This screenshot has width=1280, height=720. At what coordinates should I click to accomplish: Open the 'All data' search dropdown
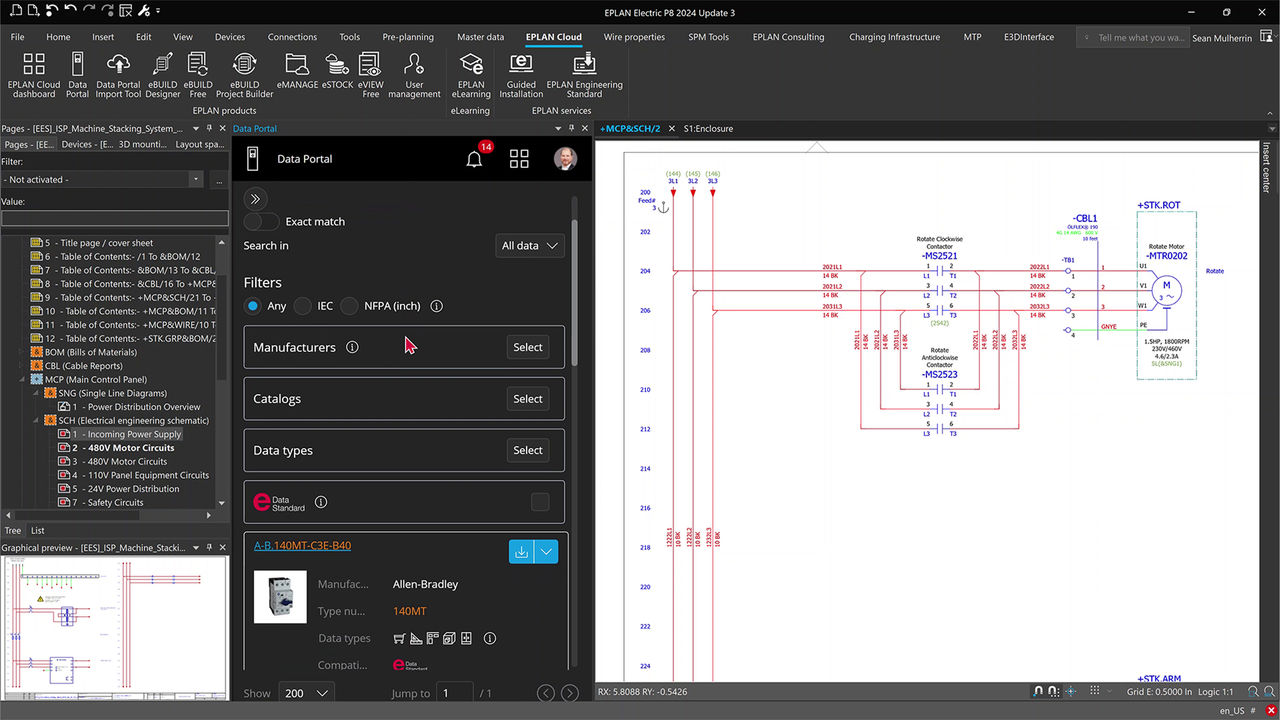pos(528,245)
